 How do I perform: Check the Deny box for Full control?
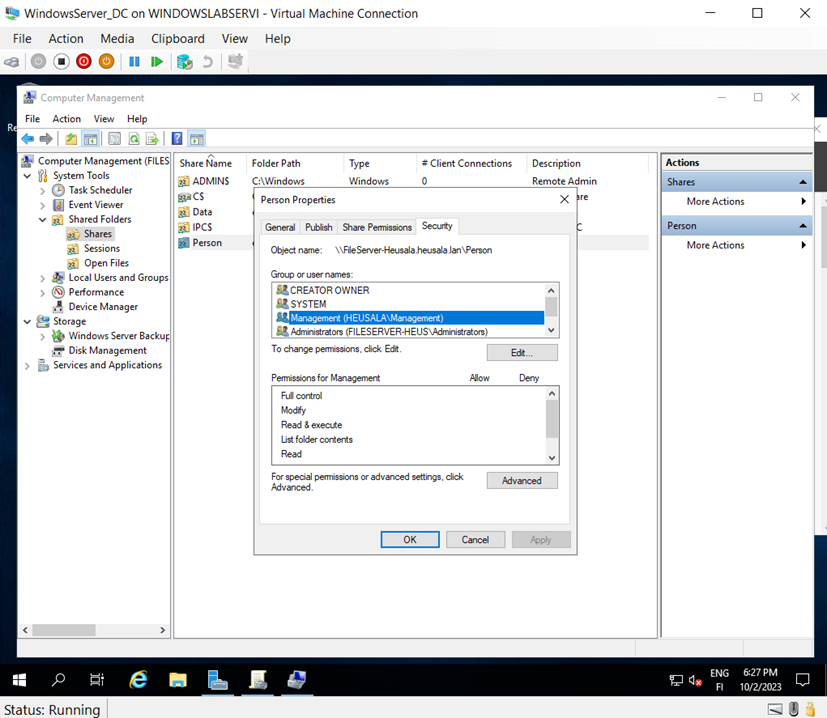coord(530,394)
